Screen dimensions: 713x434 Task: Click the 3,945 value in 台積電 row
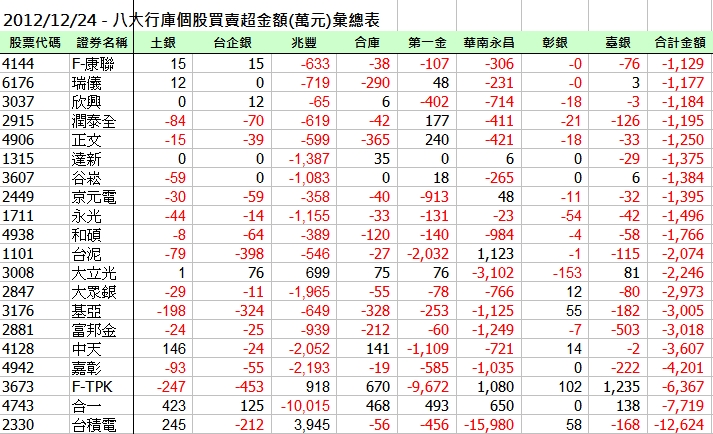(x=311, y=425)
